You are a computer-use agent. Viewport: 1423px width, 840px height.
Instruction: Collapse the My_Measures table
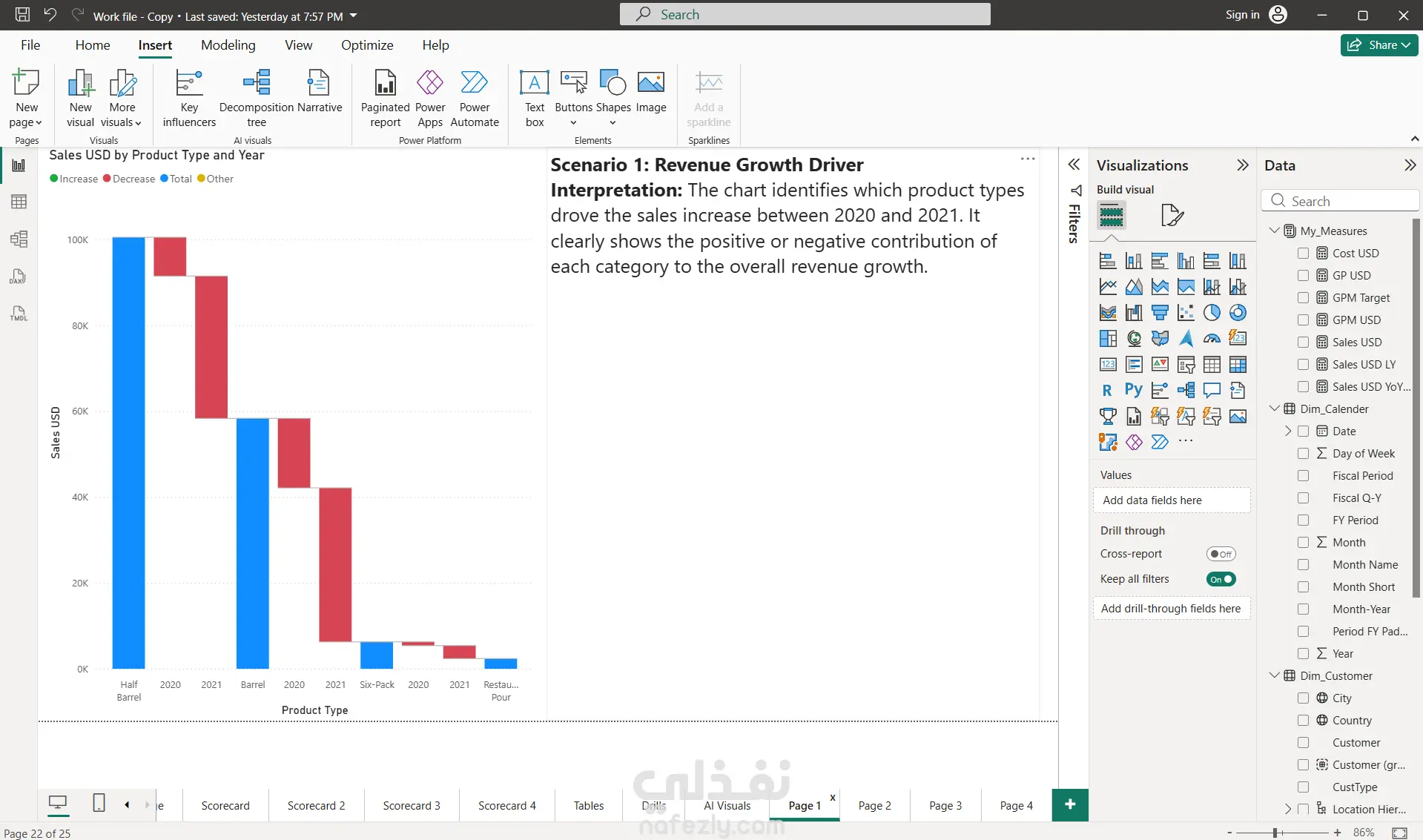click(1275, 231)
